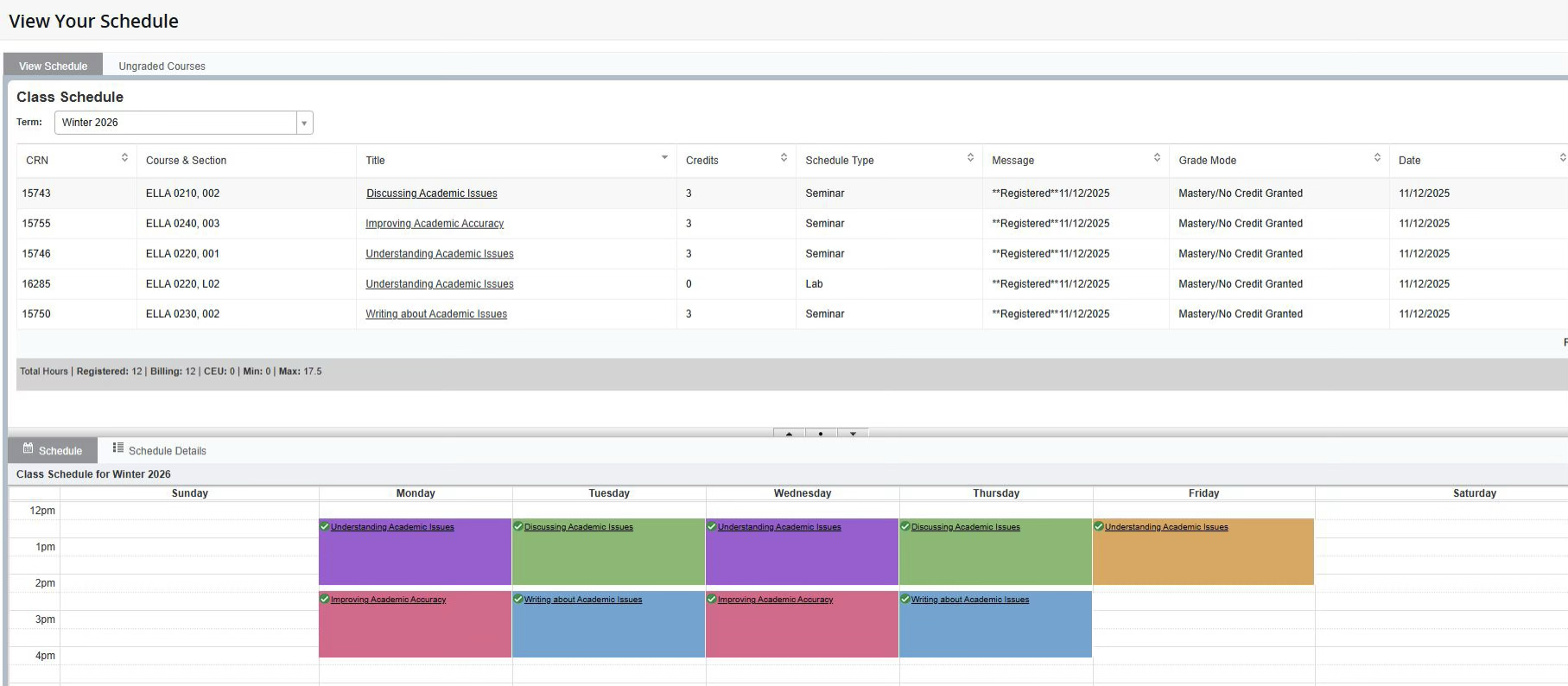Viewport: 1568px width, 686px height.
Task: Open the Term dropdown arrow
Action: 304,123
